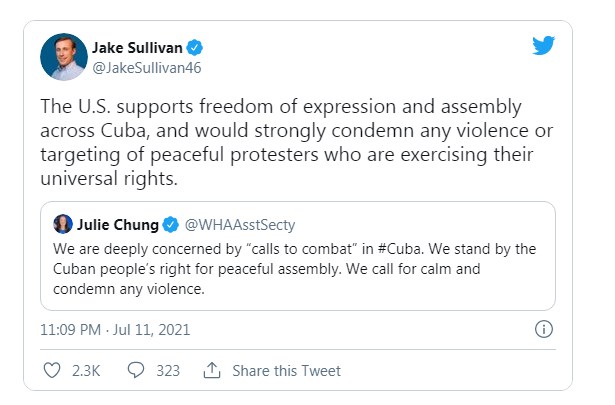Open Jake Sullivan's profile picture

(64, 57)
